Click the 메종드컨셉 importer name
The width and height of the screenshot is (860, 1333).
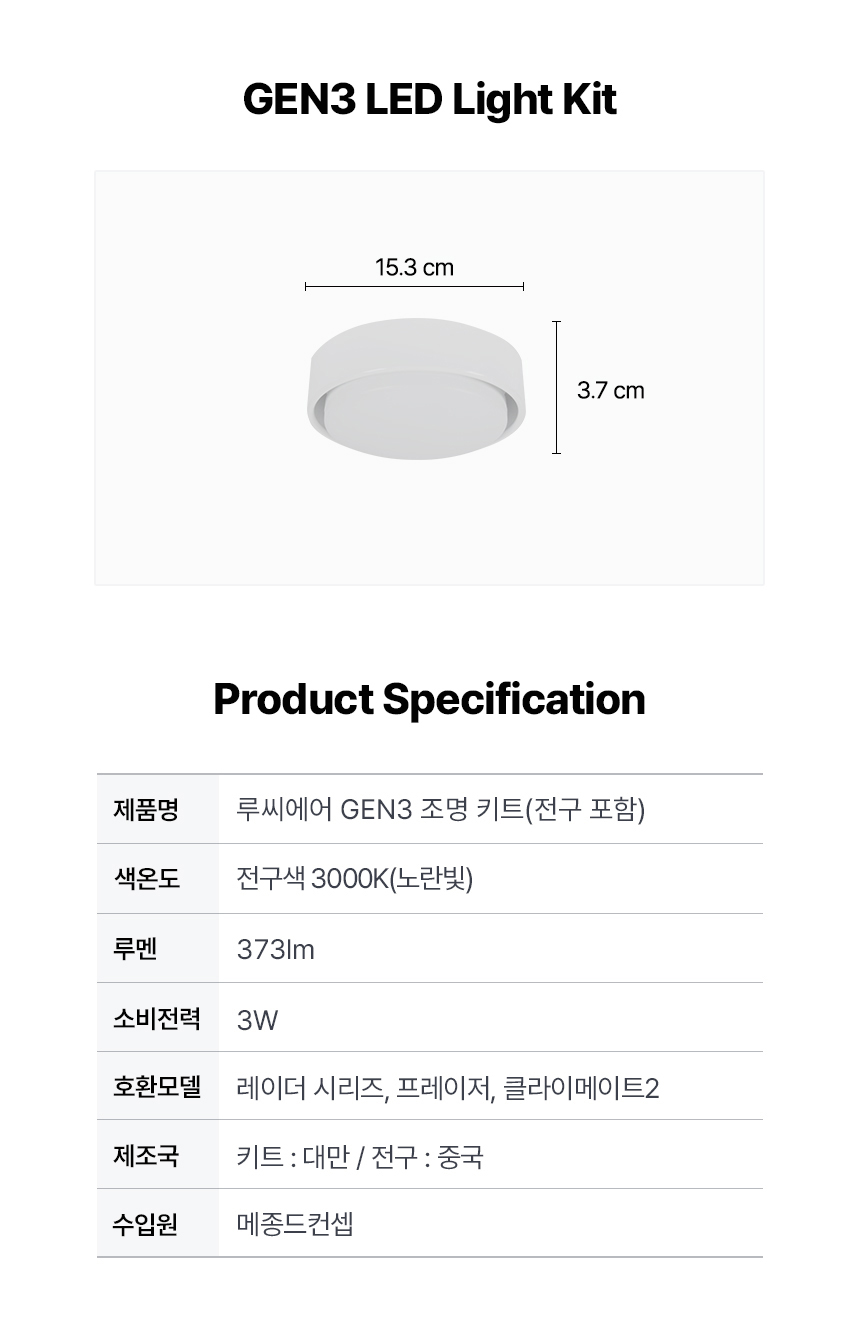click(295, 1224)
